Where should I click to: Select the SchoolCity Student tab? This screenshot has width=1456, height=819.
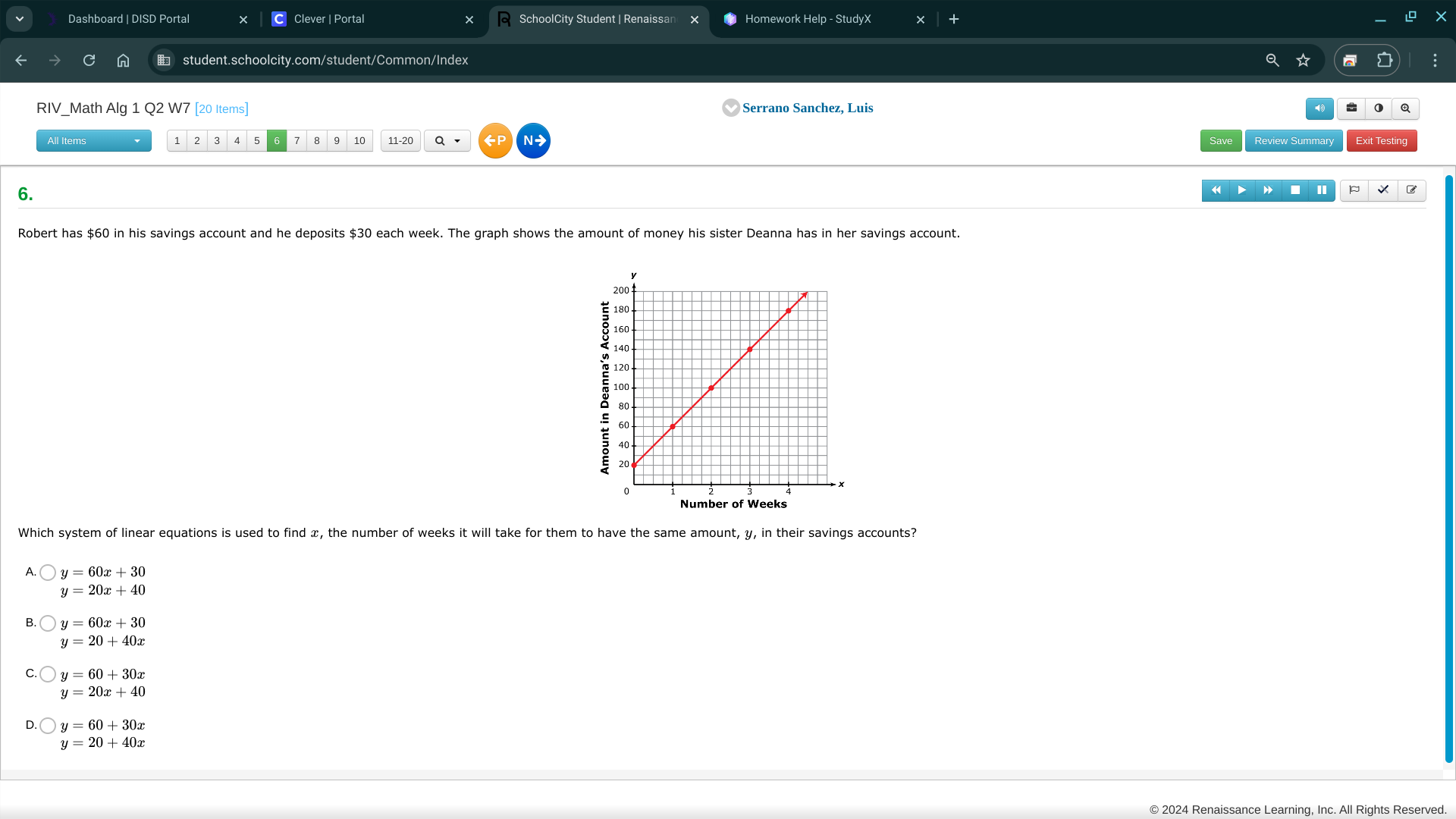click(x=597, y=19)
